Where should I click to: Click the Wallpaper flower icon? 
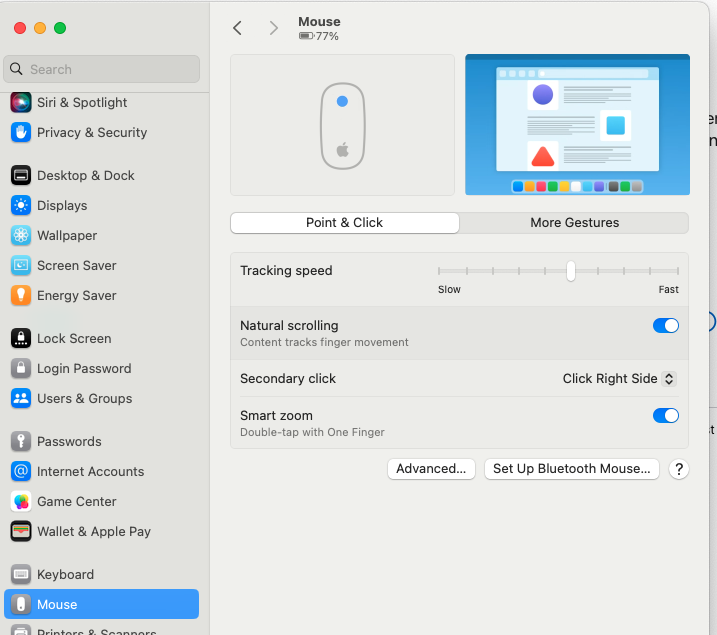click(21, 235)
